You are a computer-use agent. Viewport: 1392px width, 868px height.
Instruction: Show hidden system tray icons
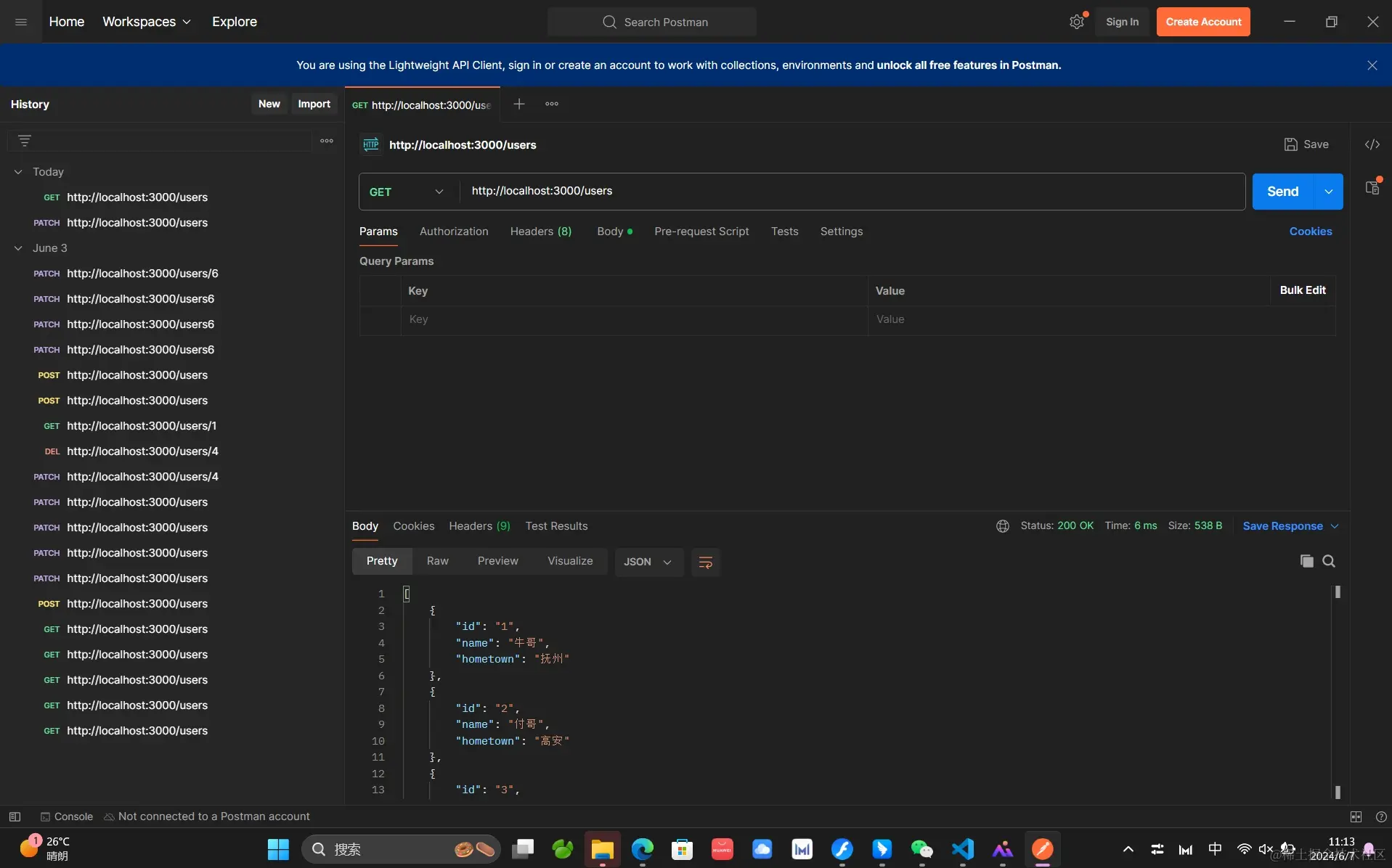[x=1128, y=849]
